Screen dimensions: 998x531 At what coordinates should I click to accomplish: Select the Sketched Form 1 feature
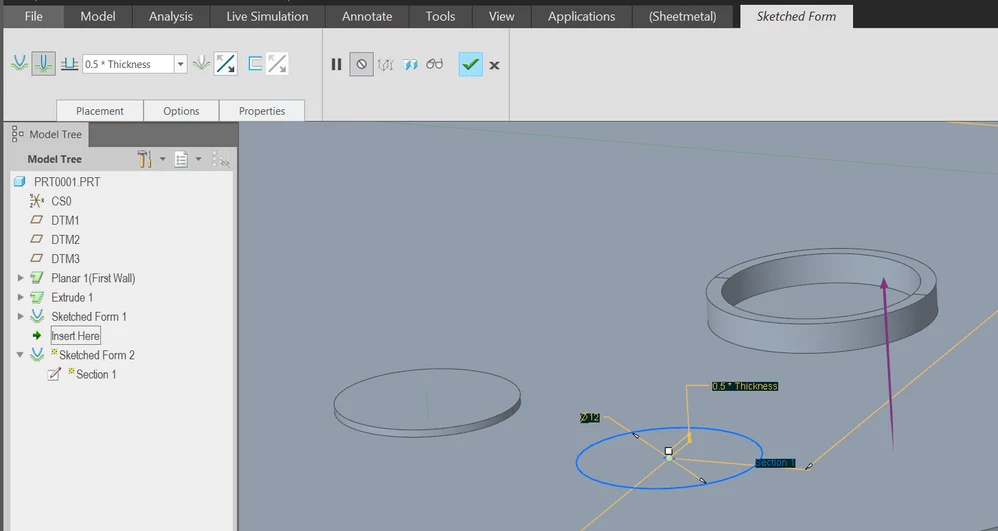[x=88, y=316]
